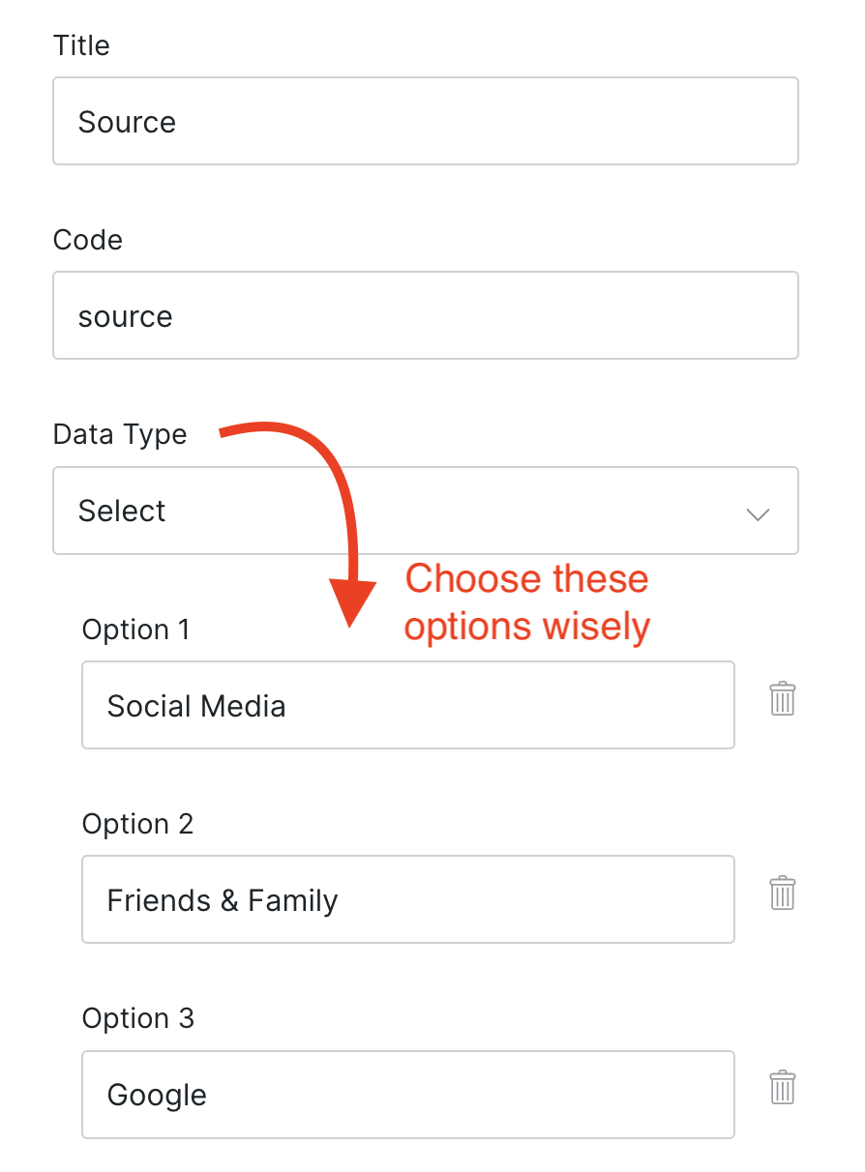Select the Code field containing "source"
Image resolution: width=865 pixels, height=1172 pixels.
(425, 314)
